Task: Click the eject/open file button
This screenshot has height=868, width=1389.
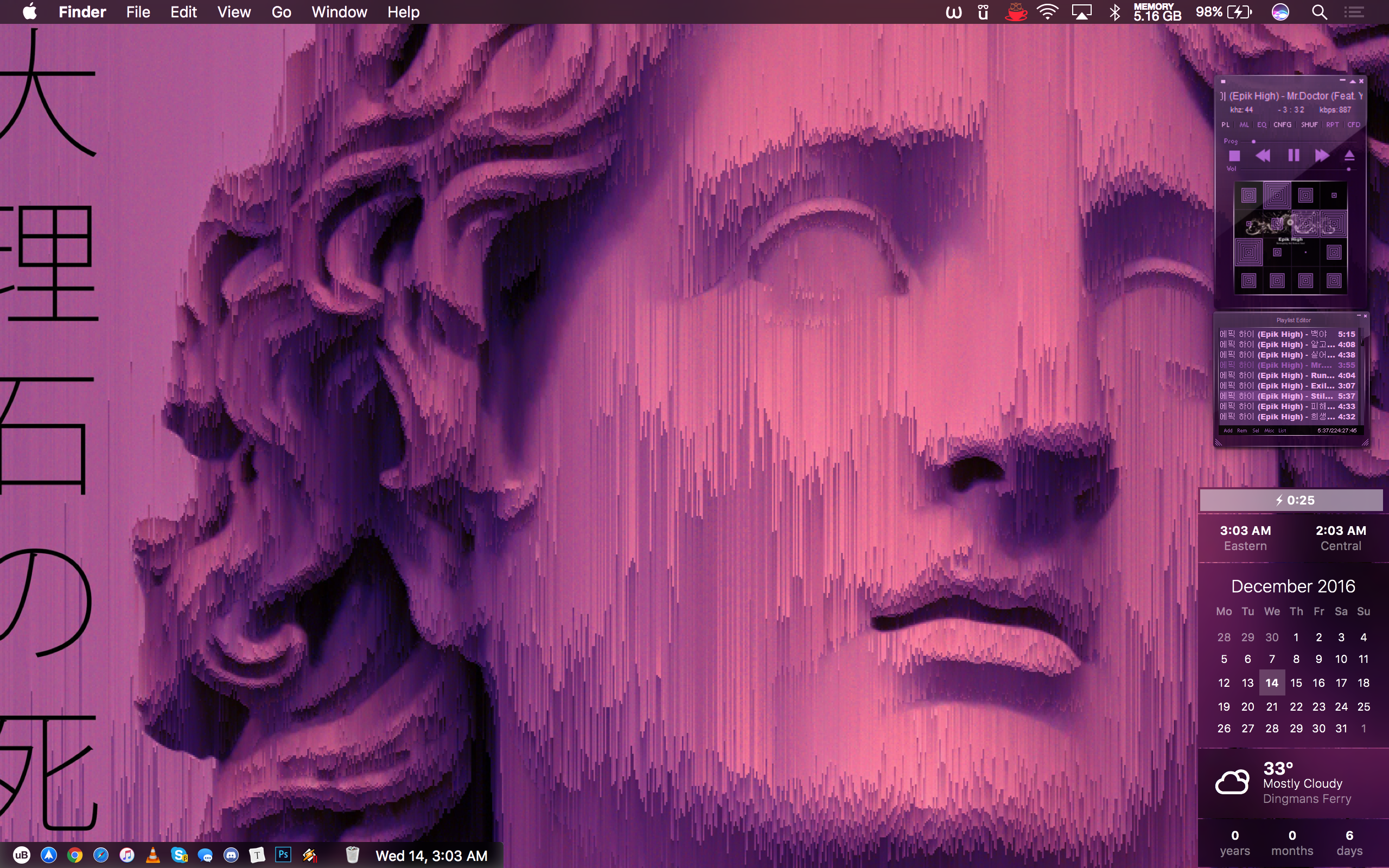Action: tap(1349, 156)
